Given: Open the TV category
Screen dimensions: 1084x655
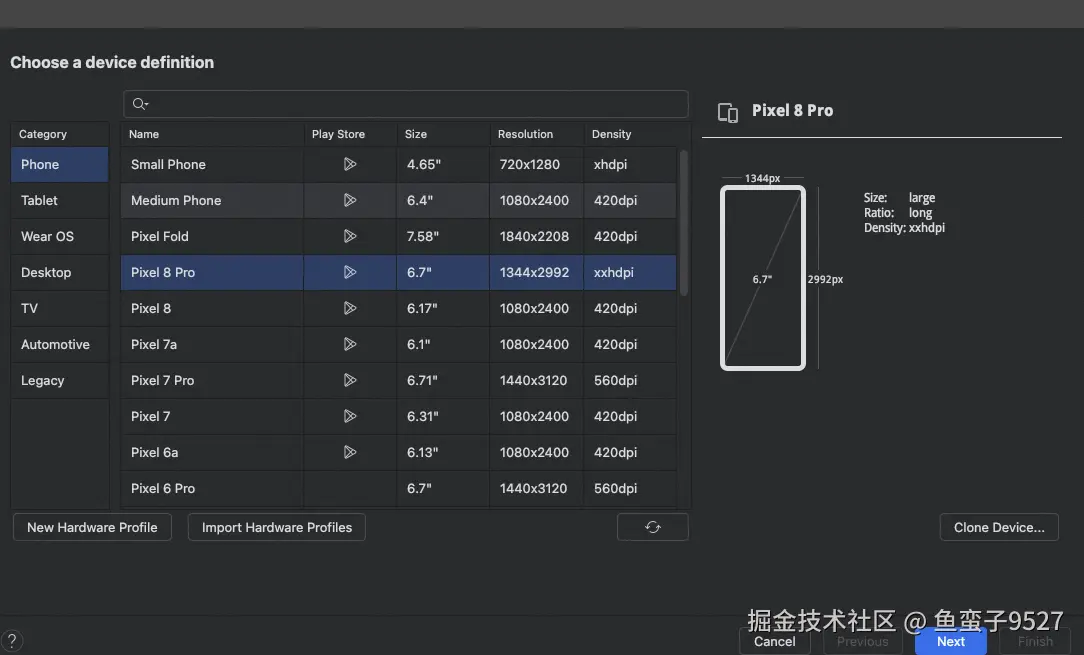Looking at the screenshot, I should coord(59,308).
